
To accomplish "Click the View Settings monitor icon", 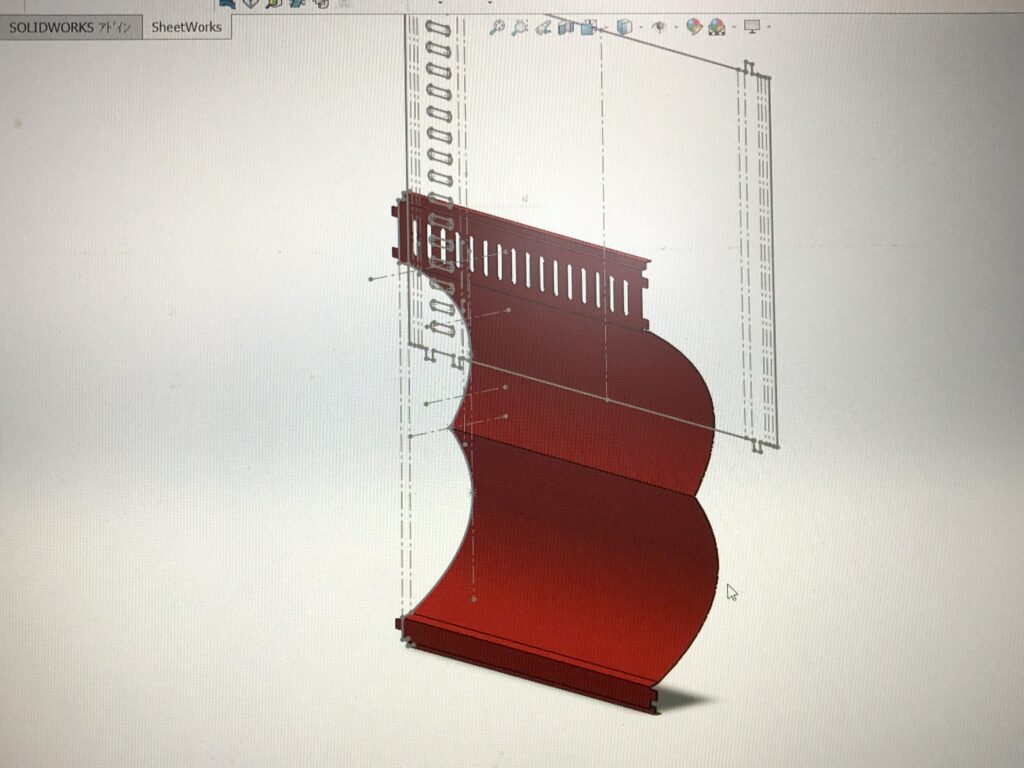I will click(x=752, y=27).
